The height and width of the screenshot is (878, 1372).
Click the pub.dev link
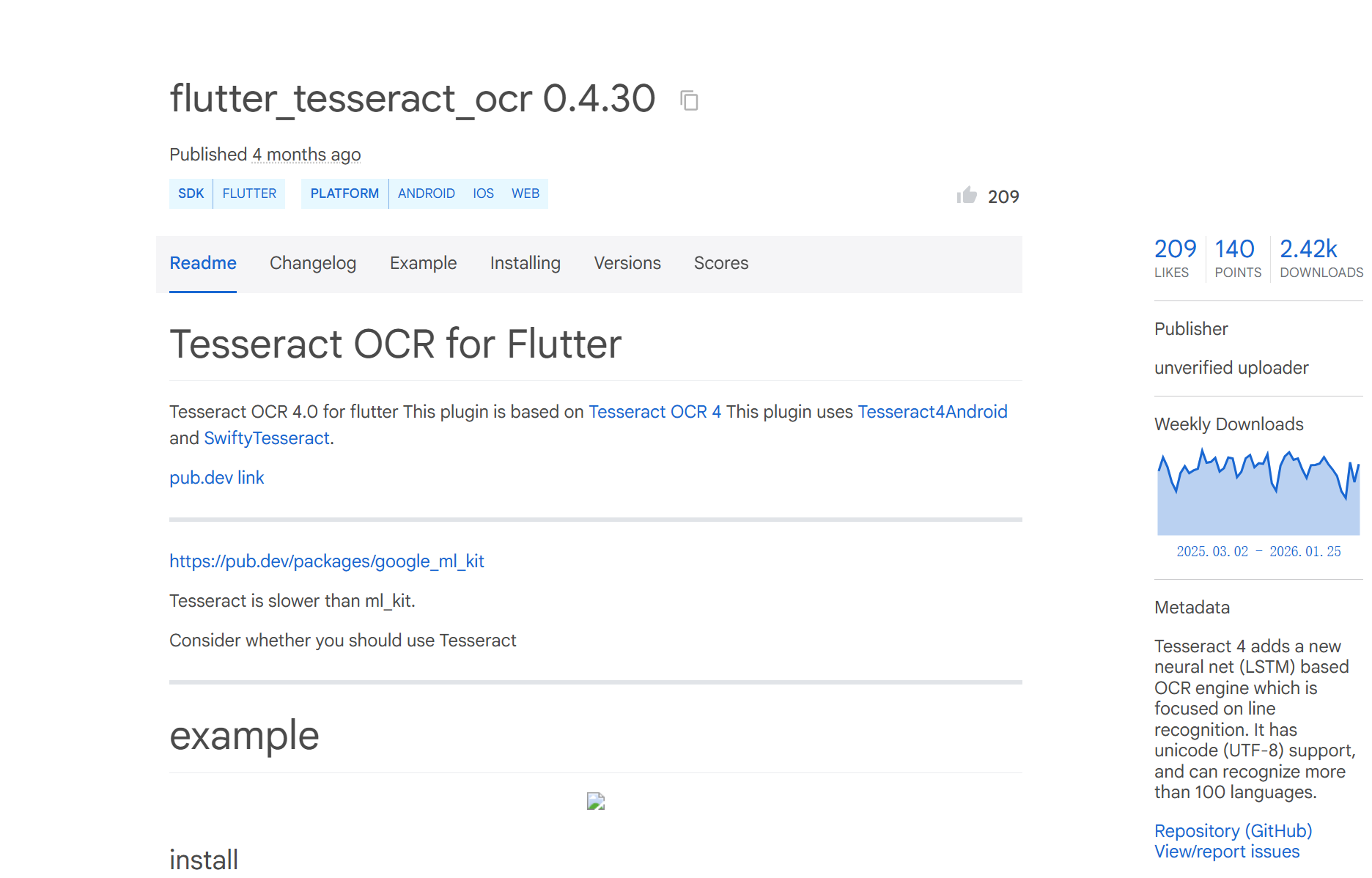(x=216, y=478)
